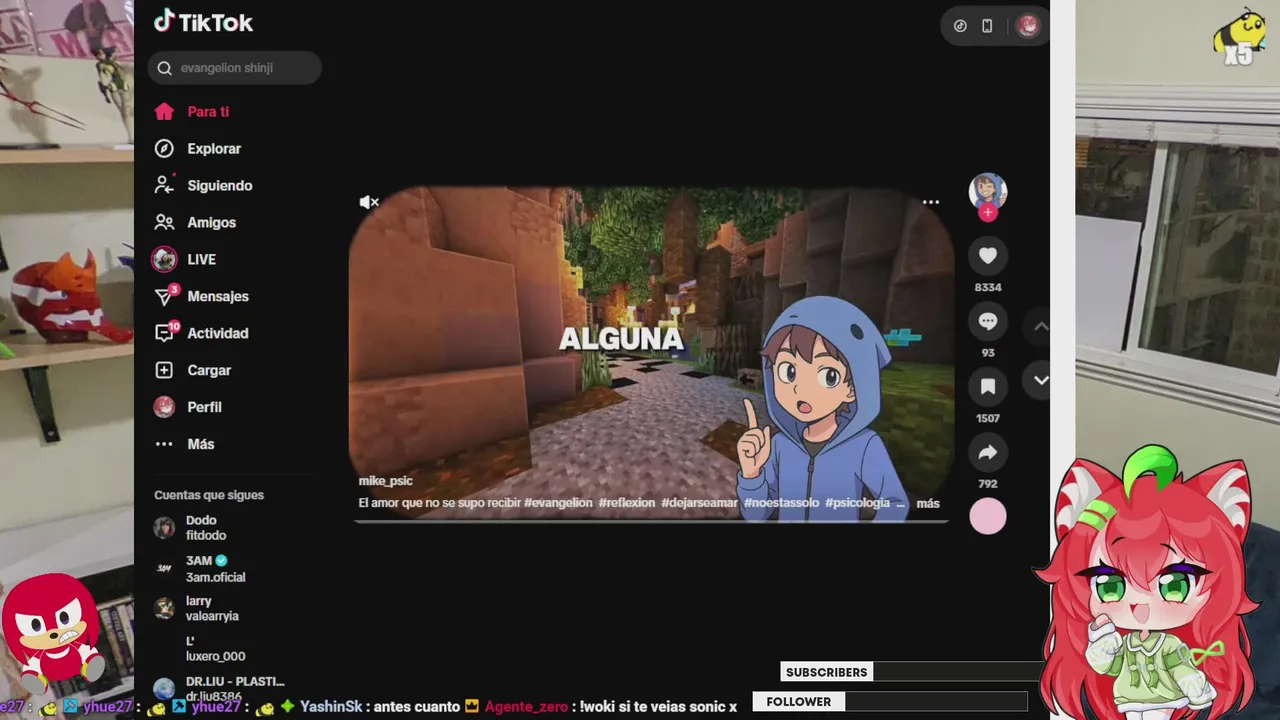Screen dimensions: 1280x720
Task: Go to previous video with up chevron
Action: [x=1041, y=327]
